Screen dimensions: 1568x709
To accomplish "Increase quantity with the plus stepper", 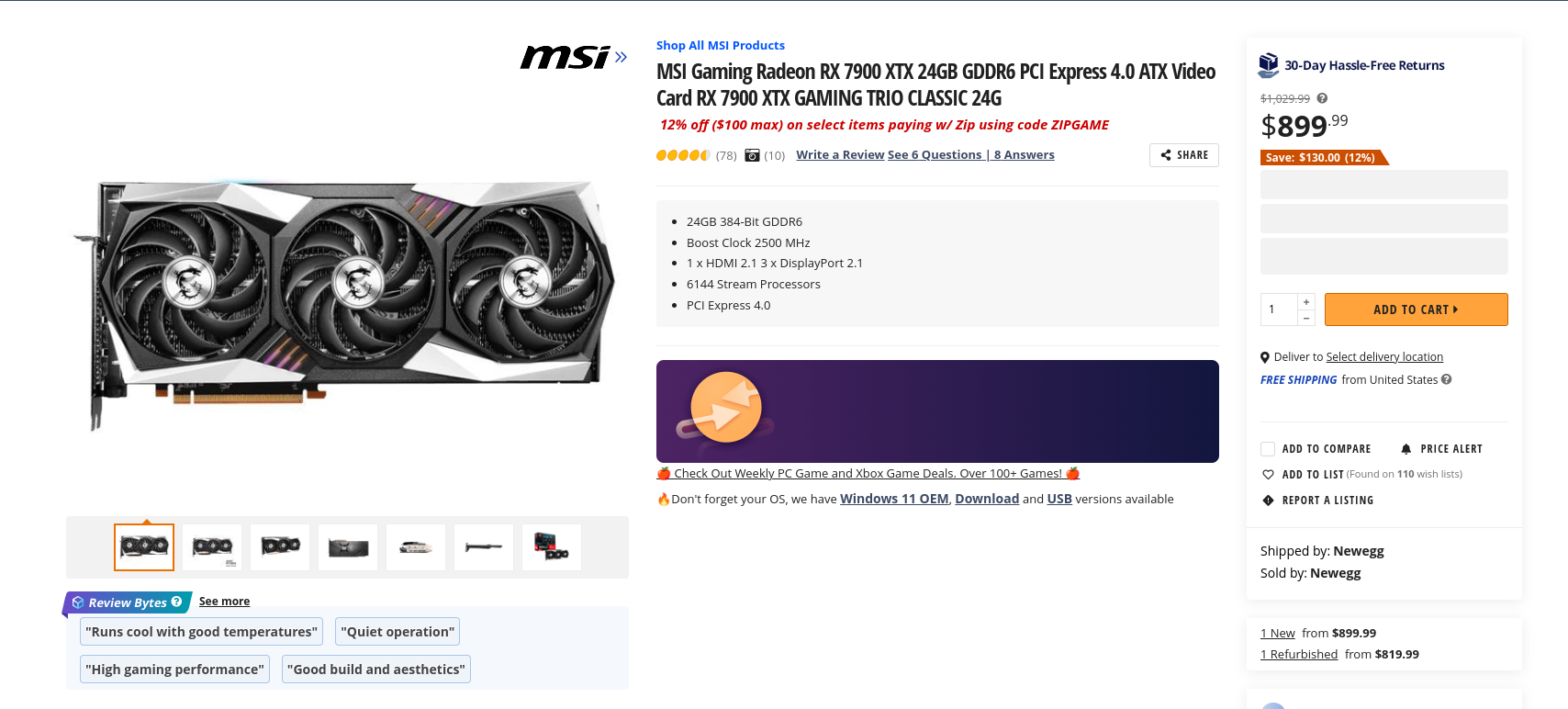I will coord(1306,302).
